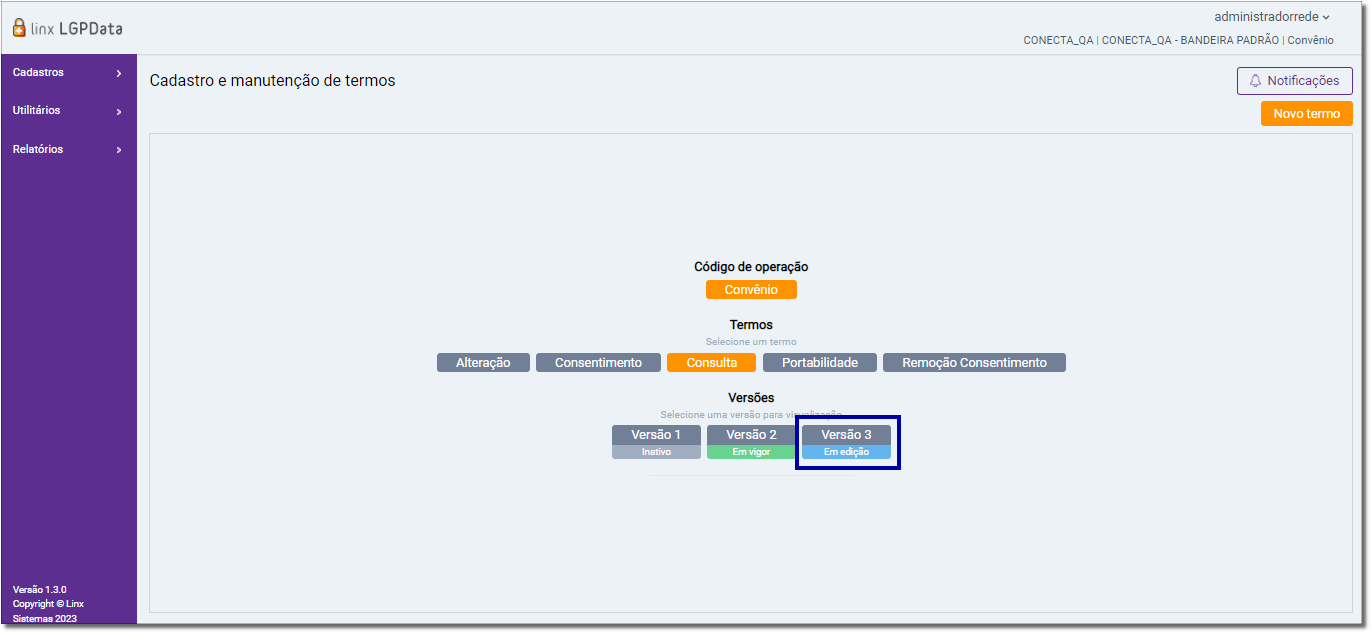Click the LGPData logo text
The width and height of the screenshot is (1371, 633).
90,29
